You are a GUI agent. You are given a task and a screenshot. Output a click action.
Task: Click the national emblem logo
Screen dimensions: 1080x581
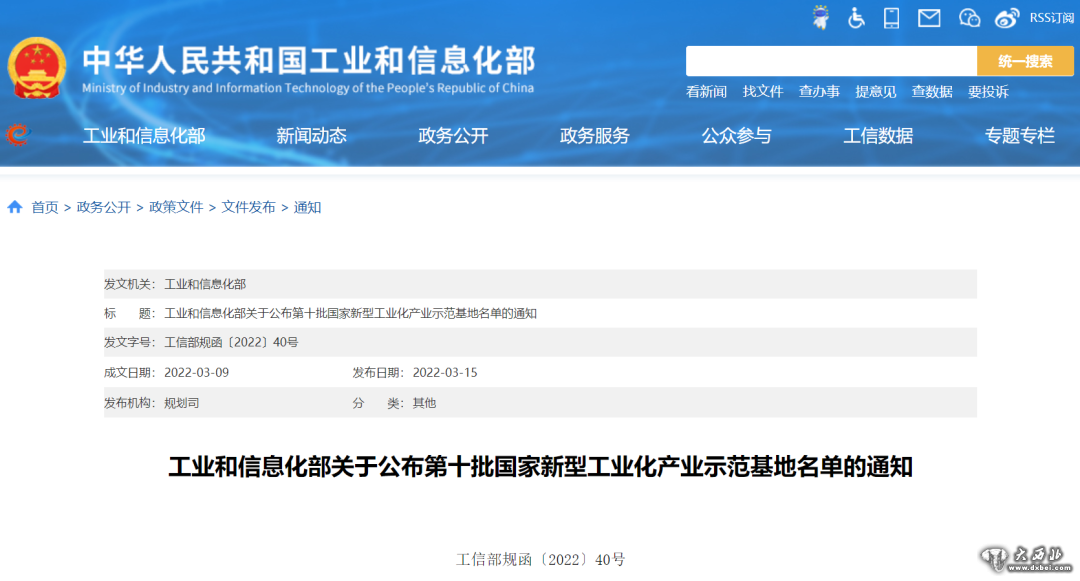[37, 68]
